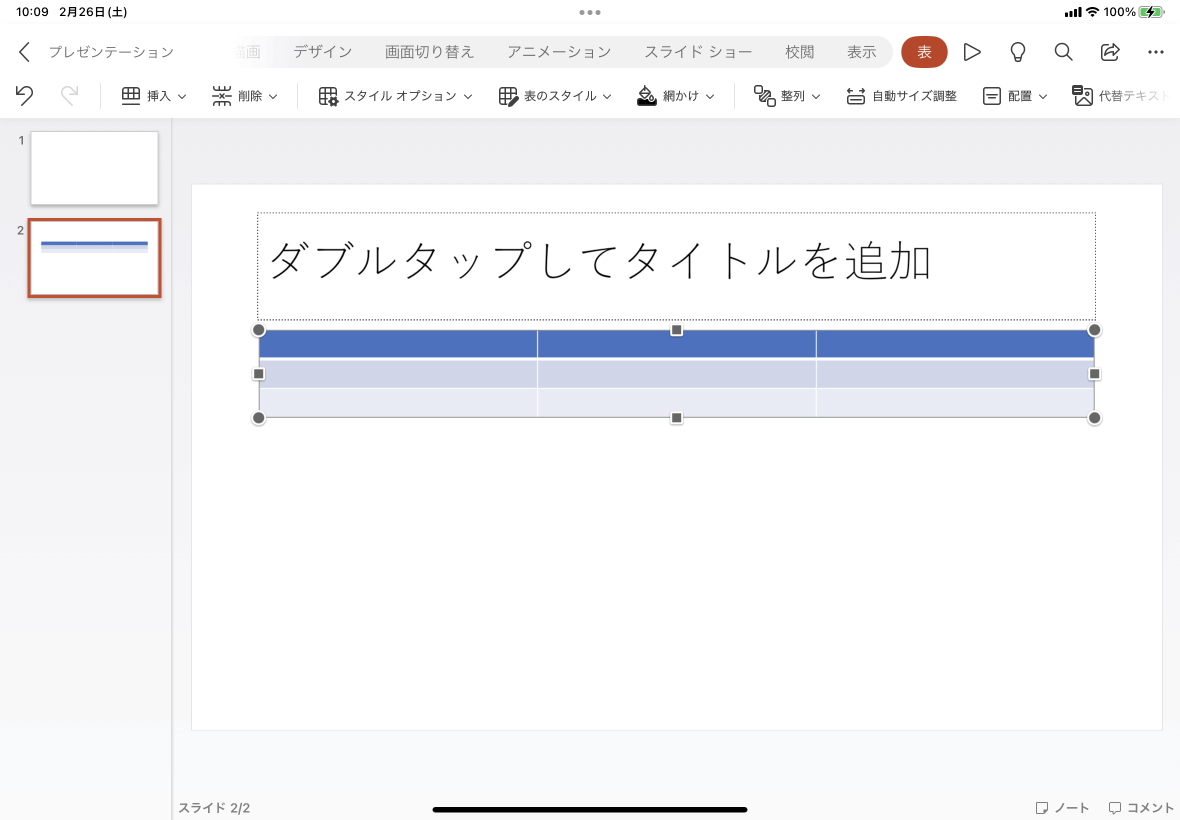
Task: Open the スライド ショー tab
Action: click(x=698, y=52)
